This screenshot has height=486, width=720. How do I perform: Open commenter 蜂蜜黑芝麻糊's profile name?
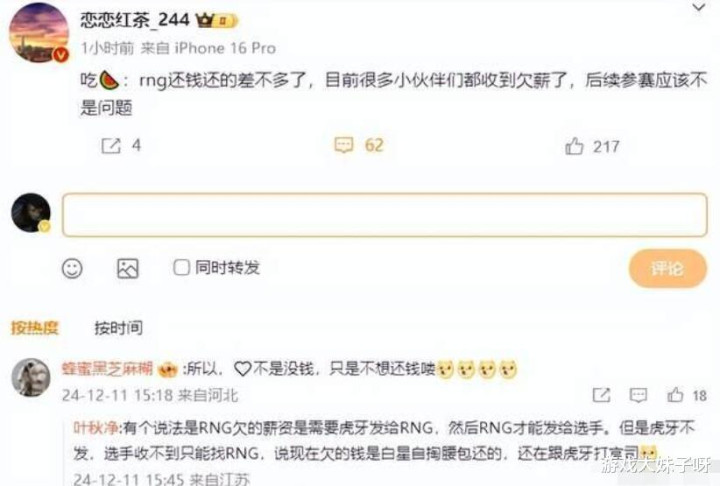[107, 368]
